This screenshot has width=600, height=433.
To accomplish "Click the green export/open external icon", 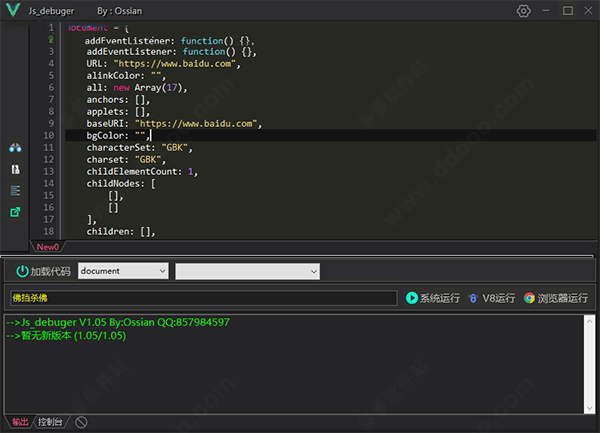I will coord(15,212).
